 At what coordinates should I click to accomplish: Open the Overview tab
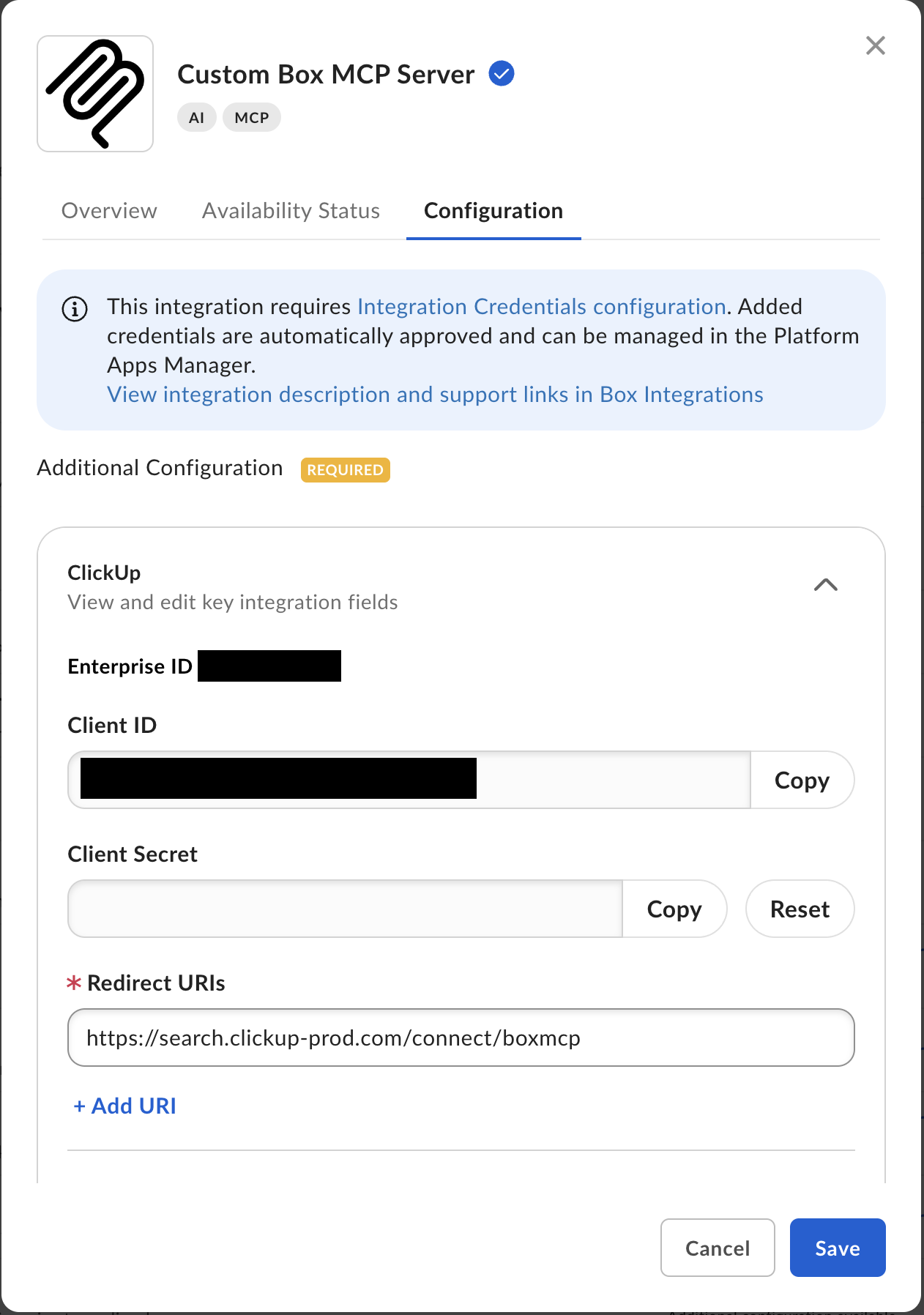point(109,211)
